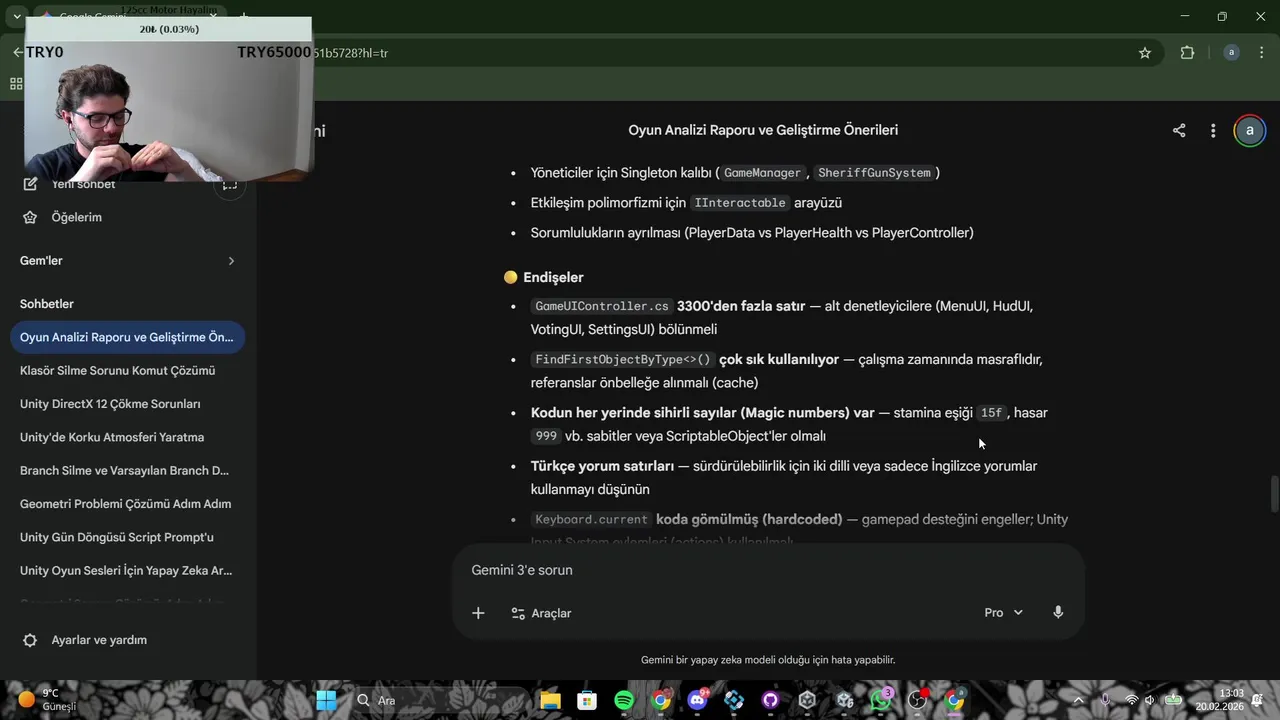Image resolution: width=1280 pixels, height=720 pixels.
Task: Click the Öğelerim link
Action: [x=77, y=217]
